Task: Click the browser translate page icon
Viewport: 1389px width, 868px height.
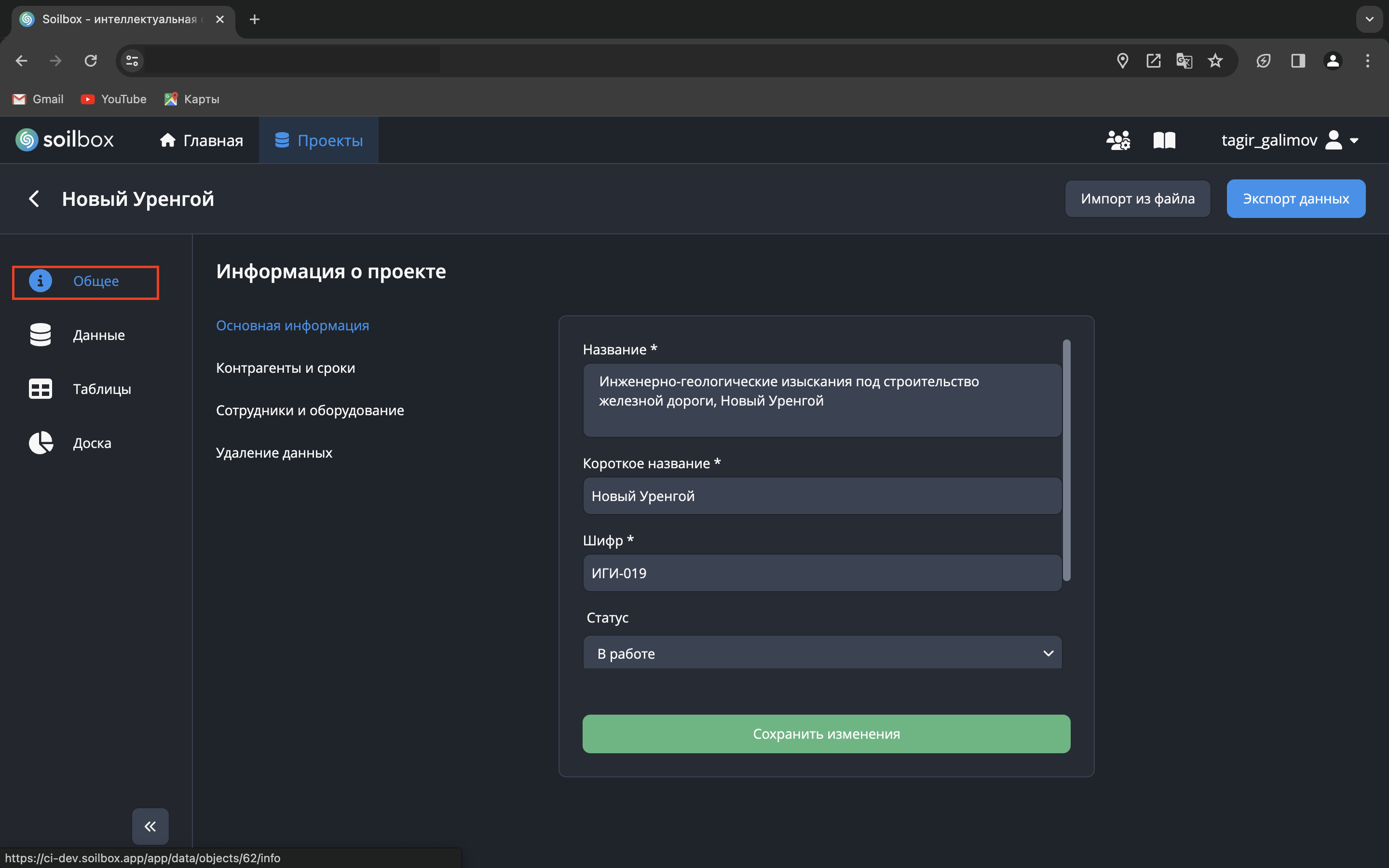Action: tap(1184, 61)
